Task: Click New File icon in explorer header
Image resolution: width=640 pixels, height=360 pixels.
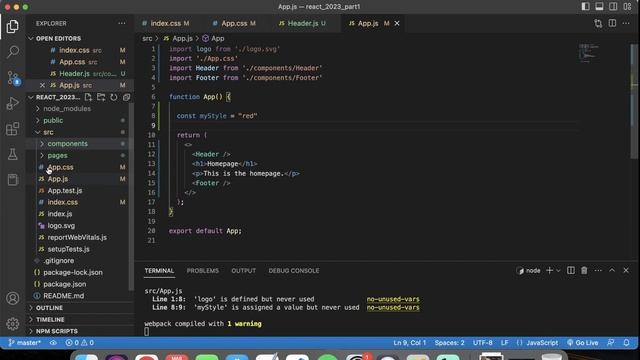Action: (88, 97)
